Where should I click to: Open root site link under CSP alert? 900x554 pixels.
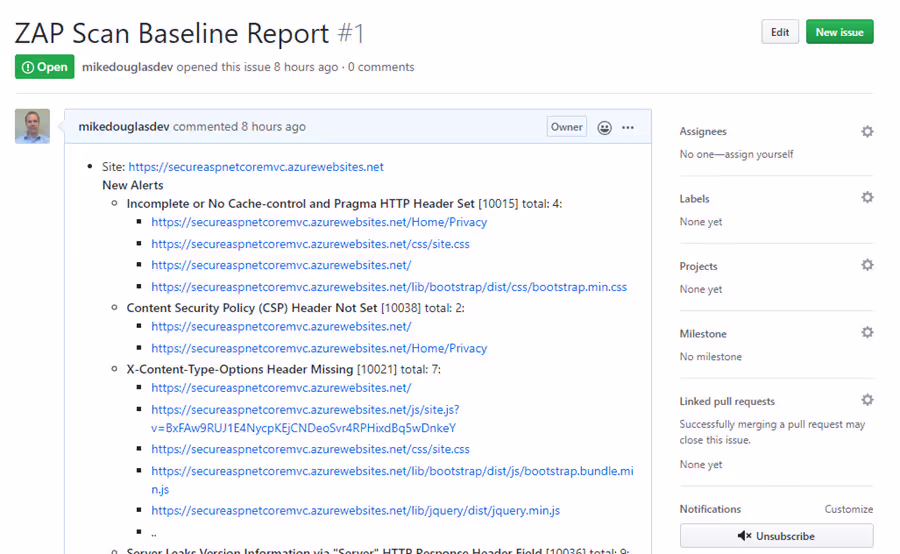pos(281,326)
